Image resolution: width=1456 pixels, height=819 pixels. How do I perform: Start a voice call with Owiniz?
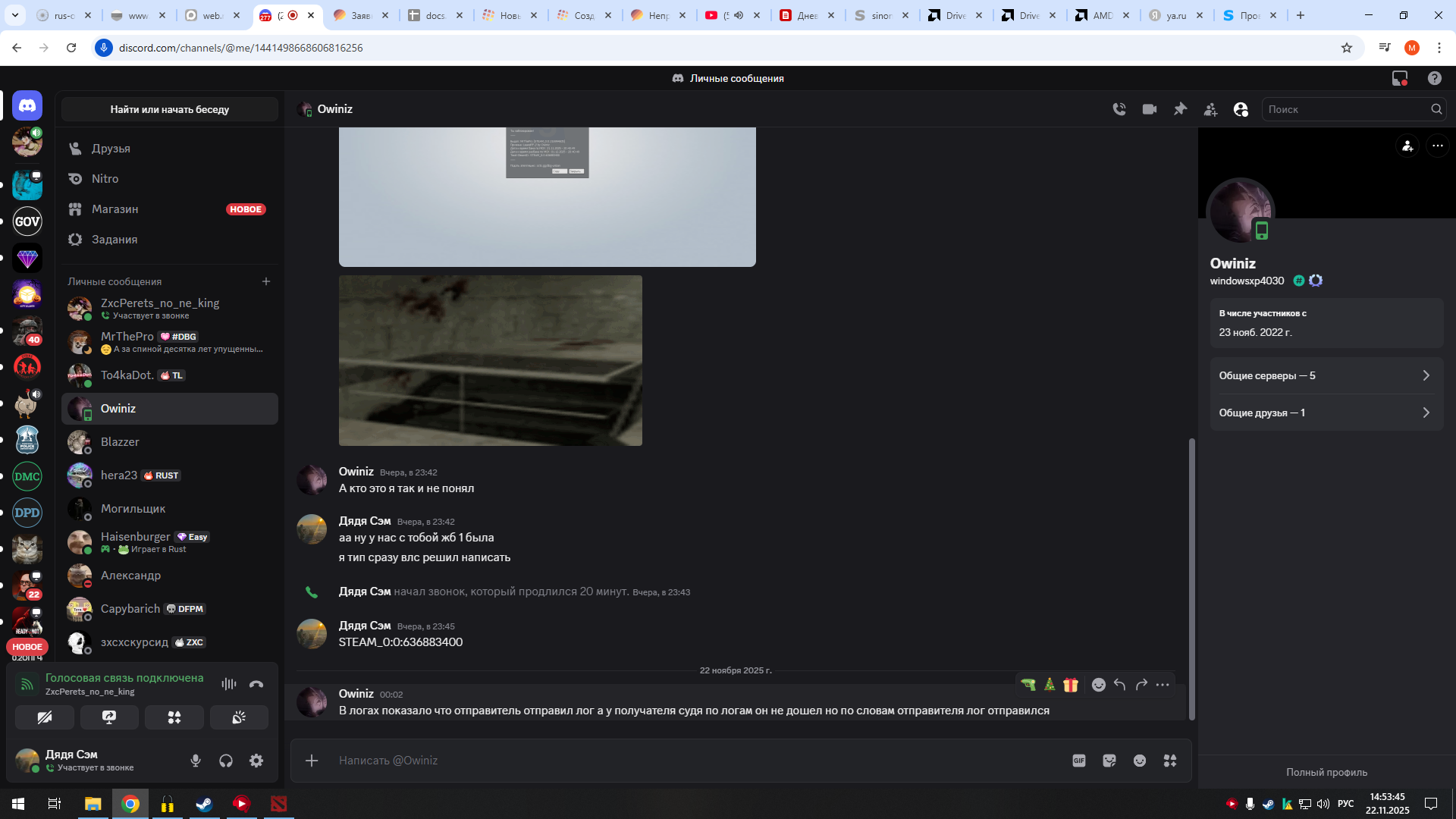[x=1119, y=109]
